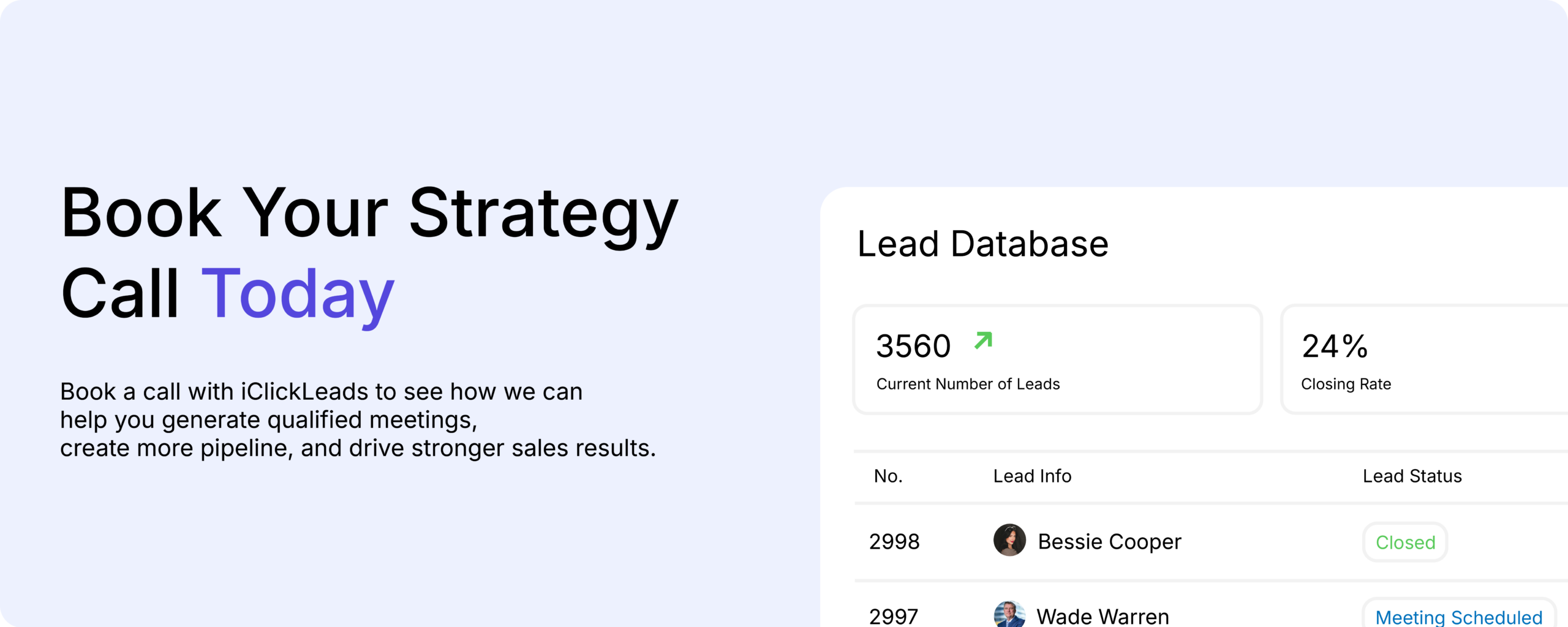Click Bessie Cooper's avatar photo
This screenshot has width=1568, height=627.
1009,540
